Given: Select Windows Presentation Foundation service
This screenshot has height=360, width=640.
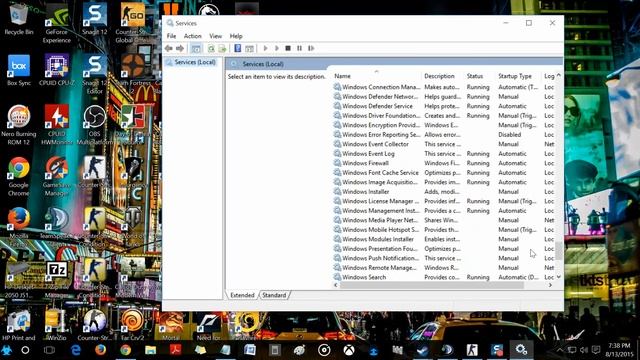Looking at the screenshot, I should tap(444, 249).
